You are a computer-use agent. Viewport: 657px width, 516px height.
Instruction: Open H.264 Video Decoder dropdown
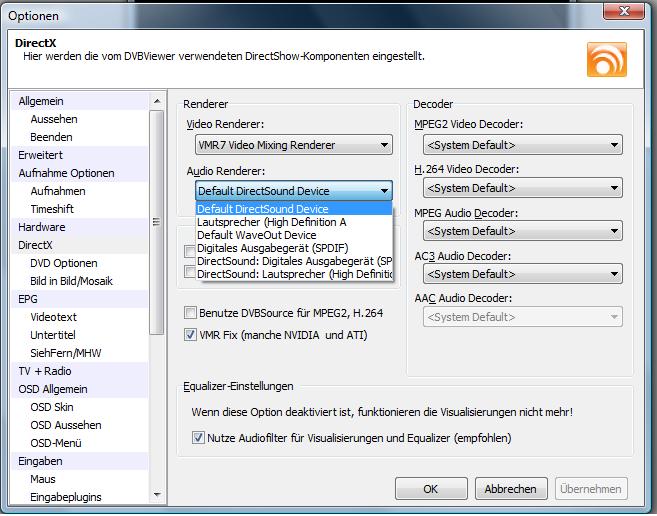click(522, 188)
